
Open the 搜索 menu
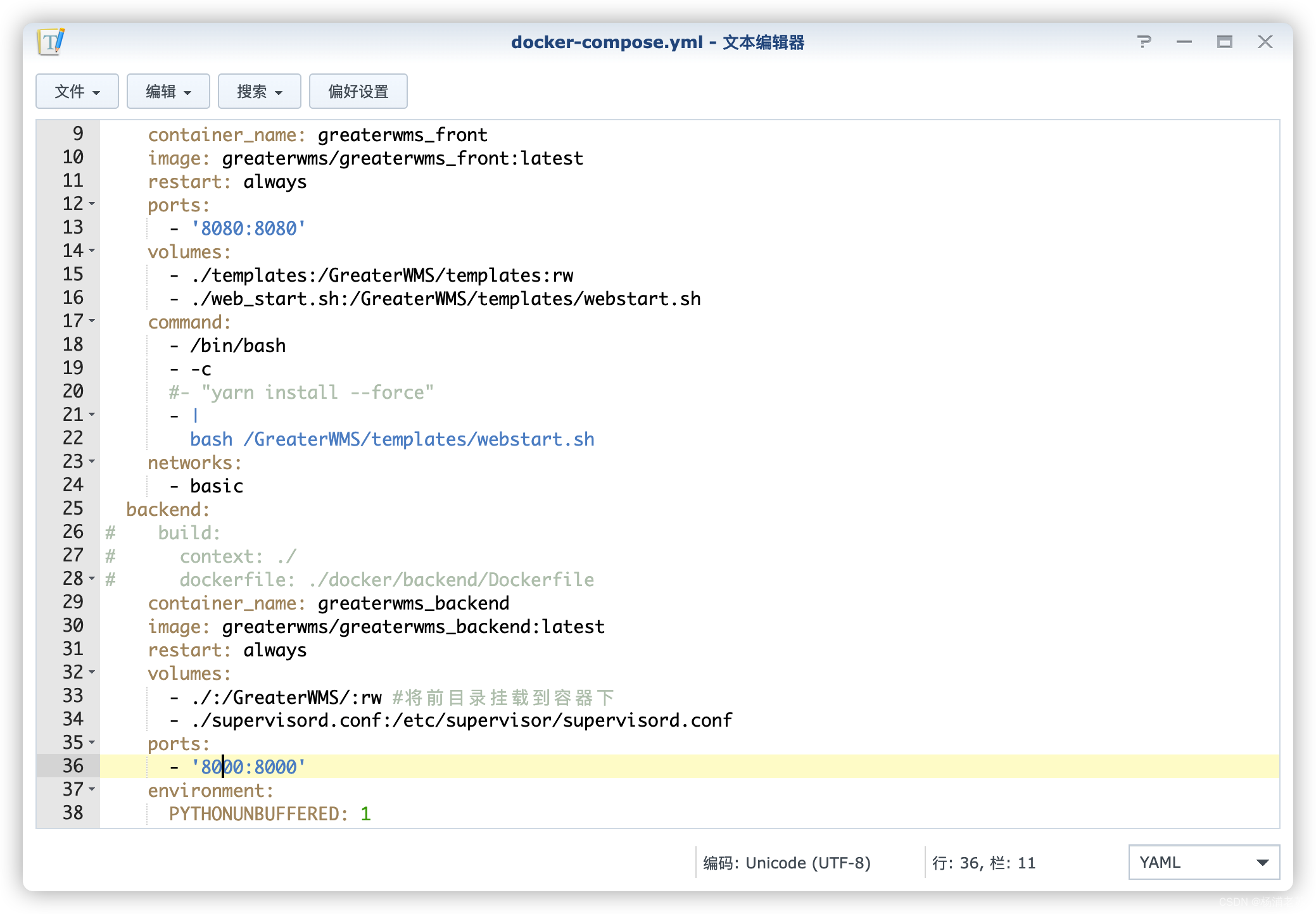click(260, 91)
